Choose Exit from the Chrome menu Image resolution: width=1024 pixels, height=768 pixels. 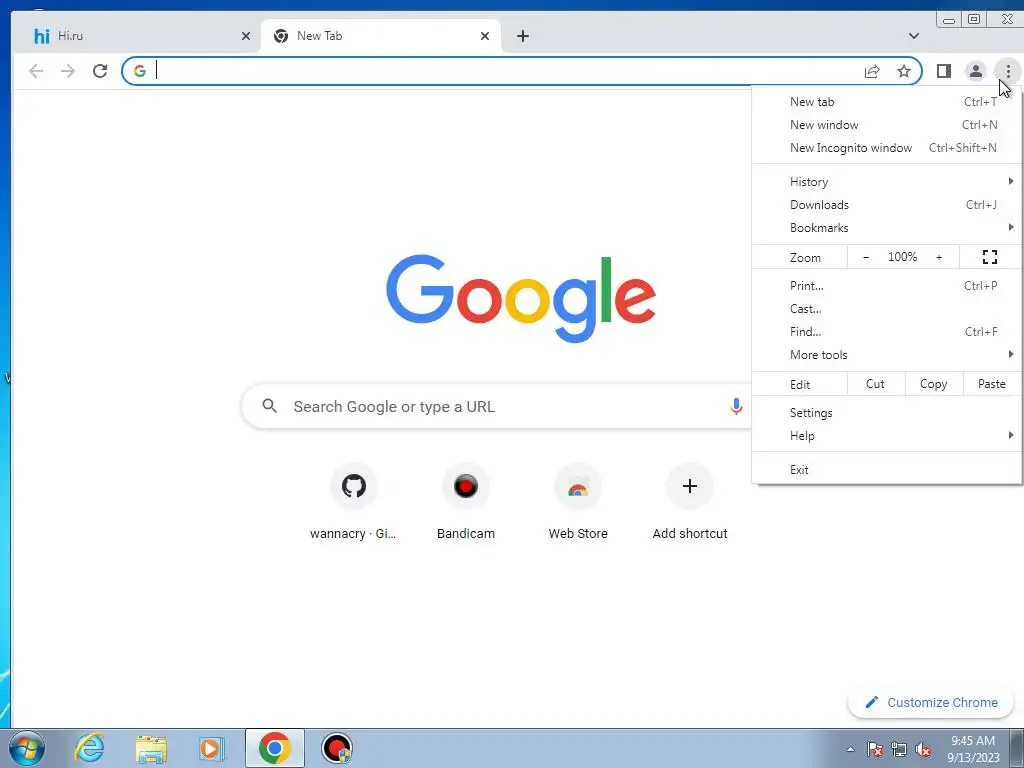(x=887, y=470)
